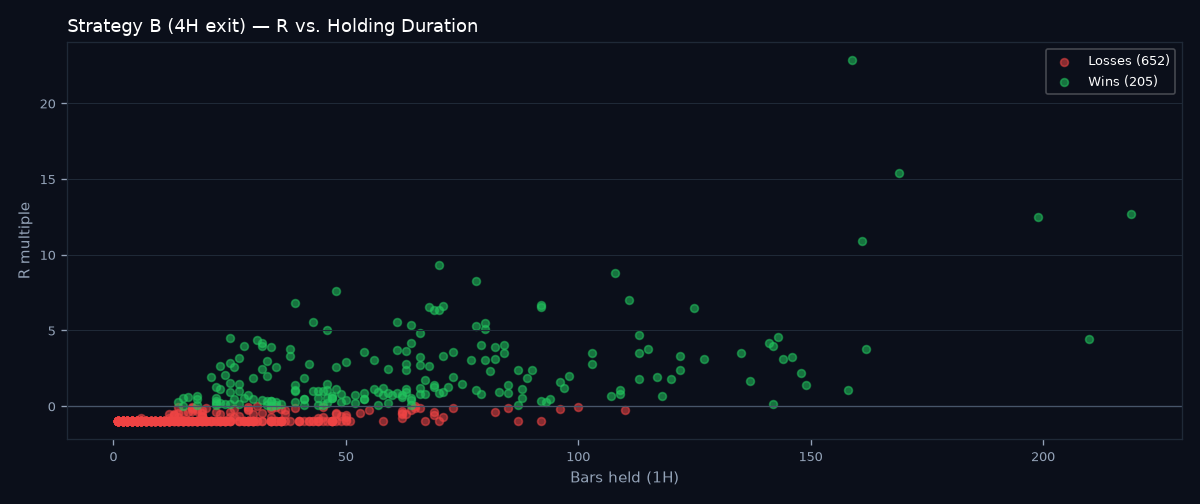
Task: Click the win point near bar 199, R 12.5
Action: coord(1038,217)
